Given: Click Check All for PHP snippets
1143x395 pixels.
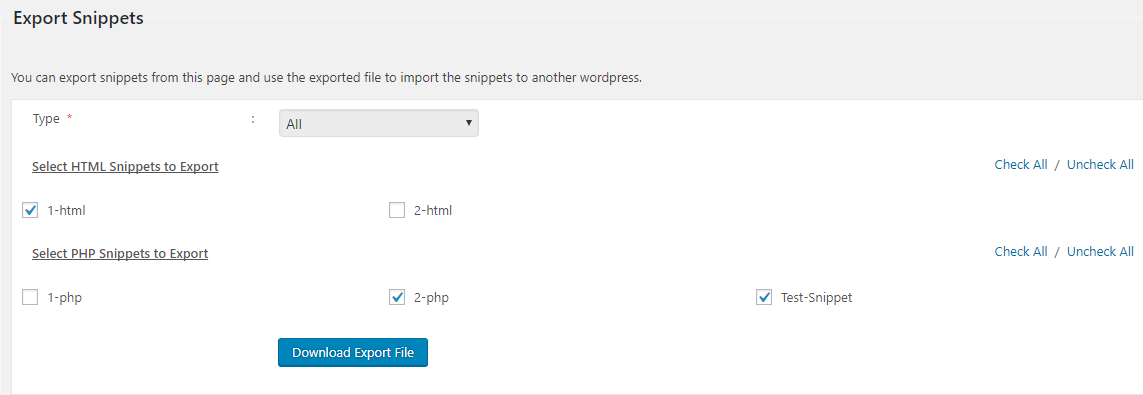Looking at the screenshot, I should click(1021, 251).
